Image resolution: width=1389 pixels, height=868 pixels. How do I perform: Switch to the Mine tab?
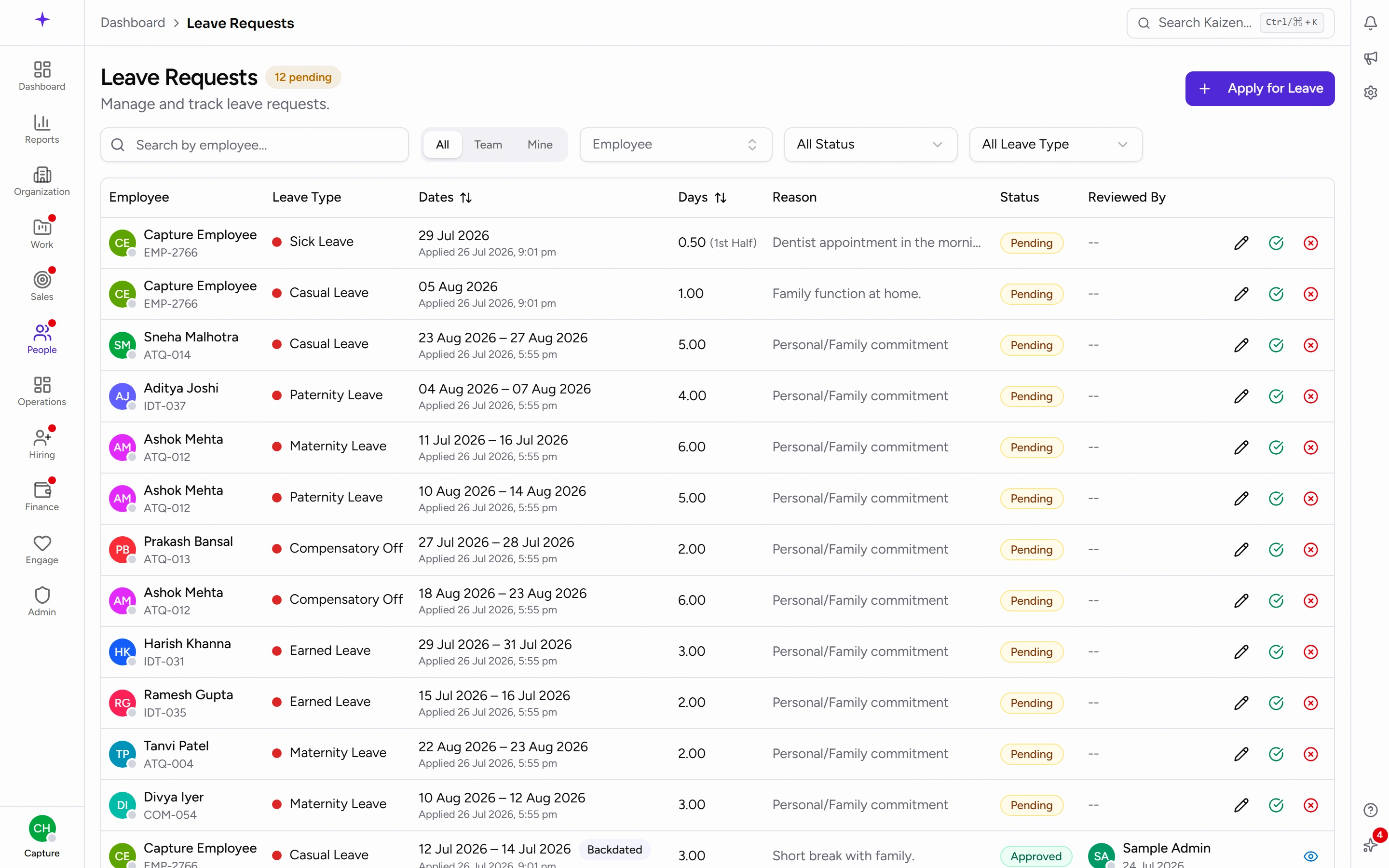click(x=540, y=145)
